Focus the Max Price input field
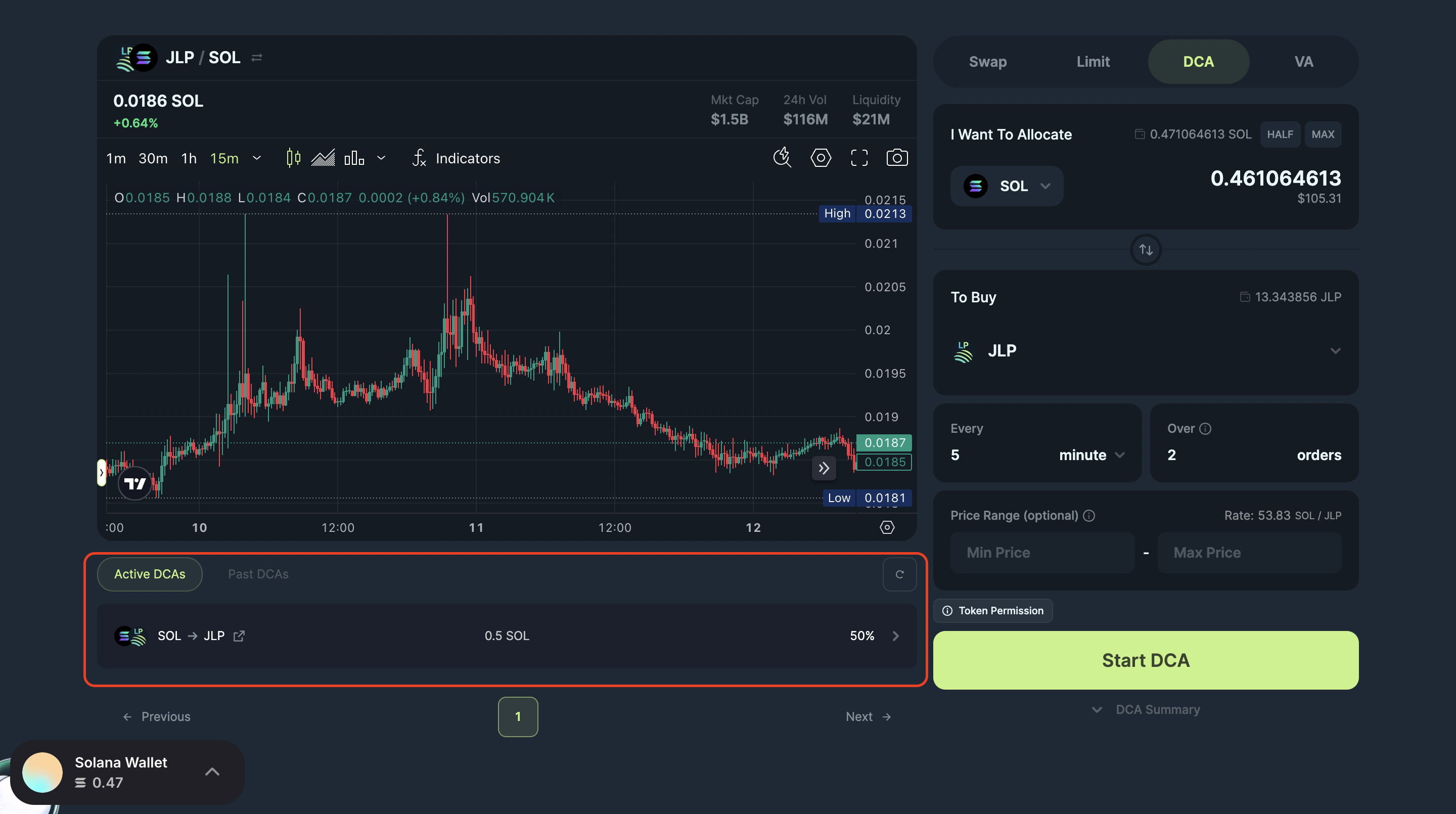The image size is (1456, 814). pyautogui.click(x=1249, y=552)
